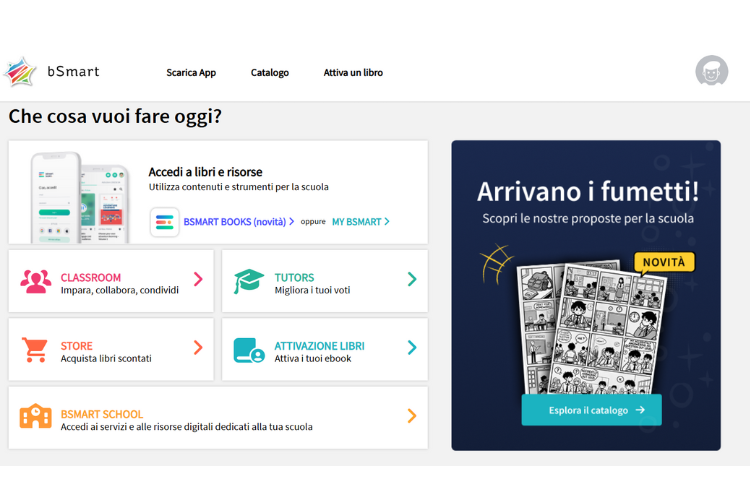Open the Catalogo menu item

coord(270,73)
